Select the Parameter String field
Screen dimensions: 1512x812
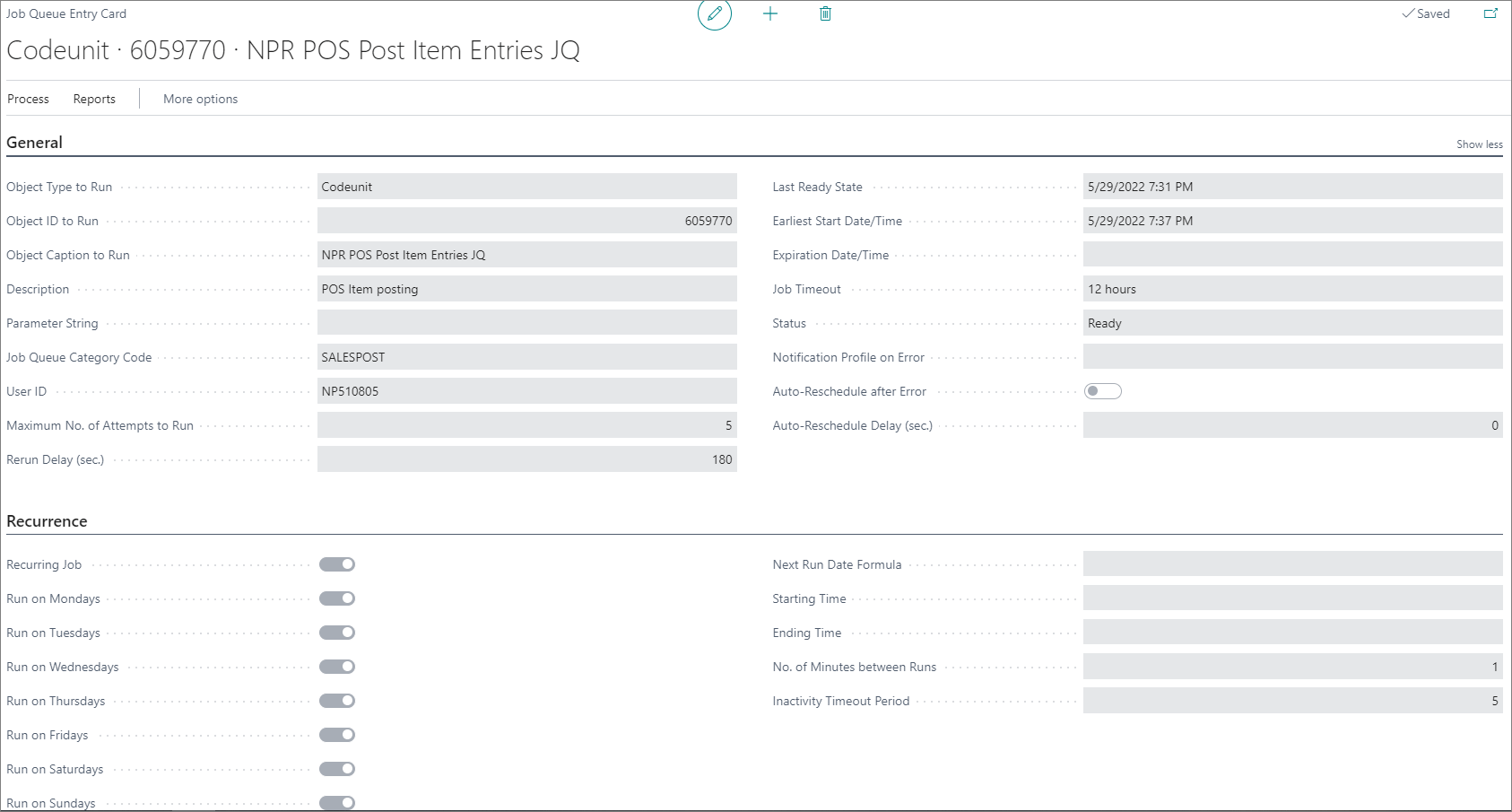point(526,322)
